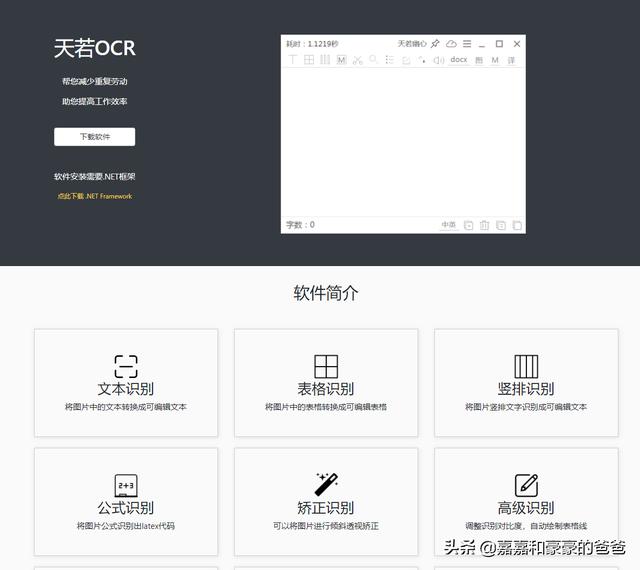640x570 pixels.
Task: Click the T text recognition toolbar icon
Action: [x=292, y=60]
